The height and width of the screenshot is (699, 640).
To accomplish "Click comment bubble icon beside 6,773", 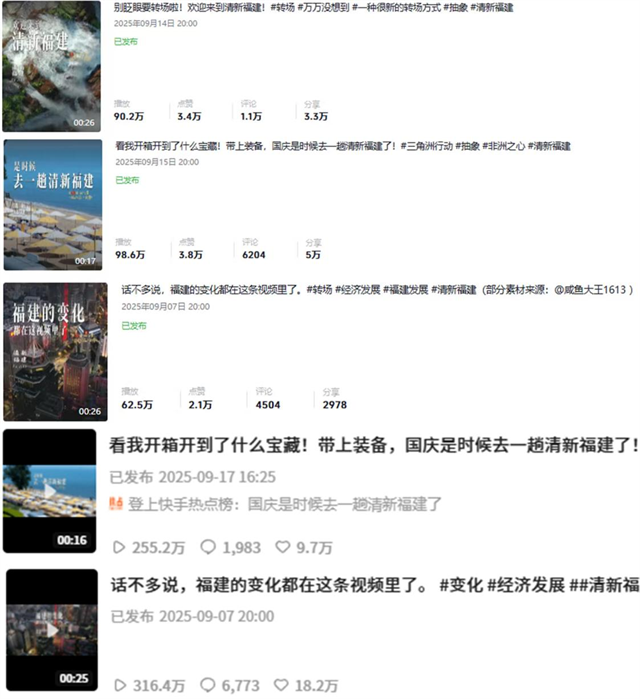I will click(208, 685).
